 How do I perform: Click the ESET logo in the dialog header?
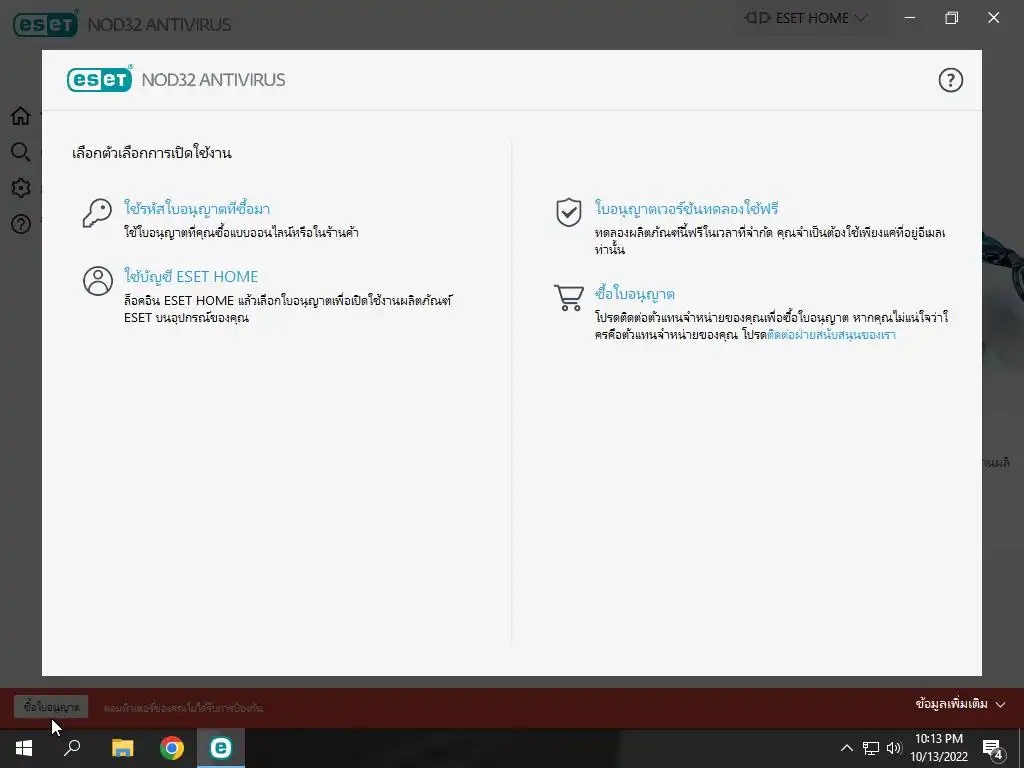click(99, 80)
